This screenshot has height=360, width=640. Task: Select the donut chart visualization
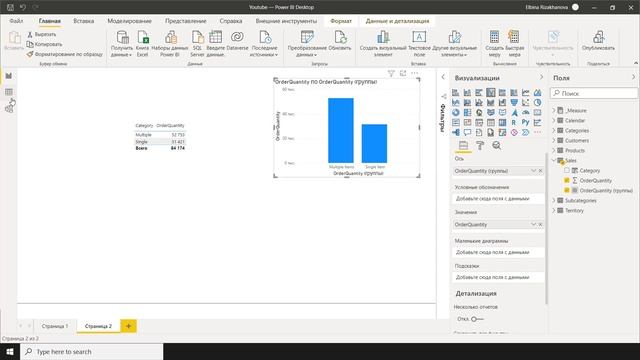tap(456, 112)
